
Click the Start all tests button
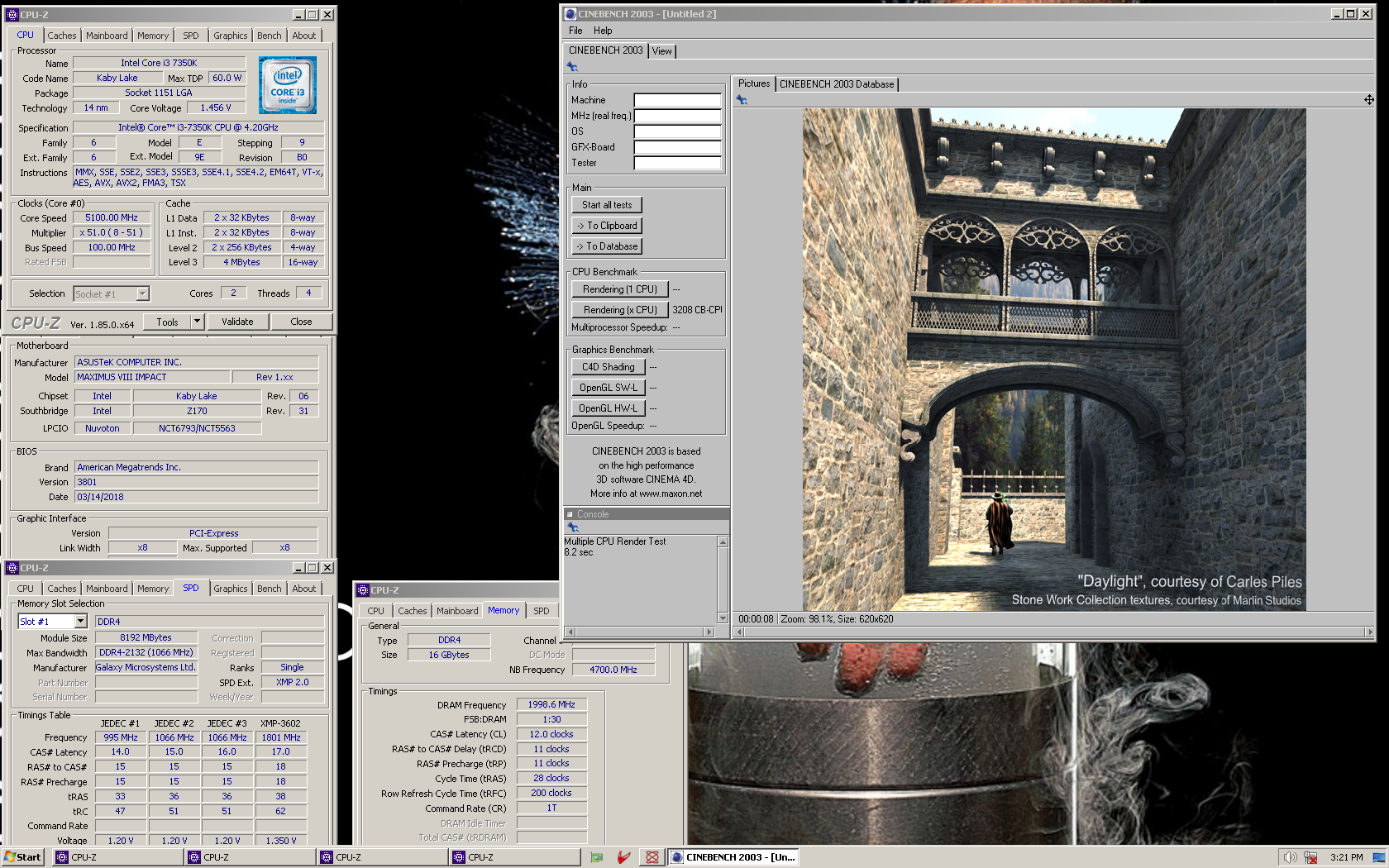(607, 205)
